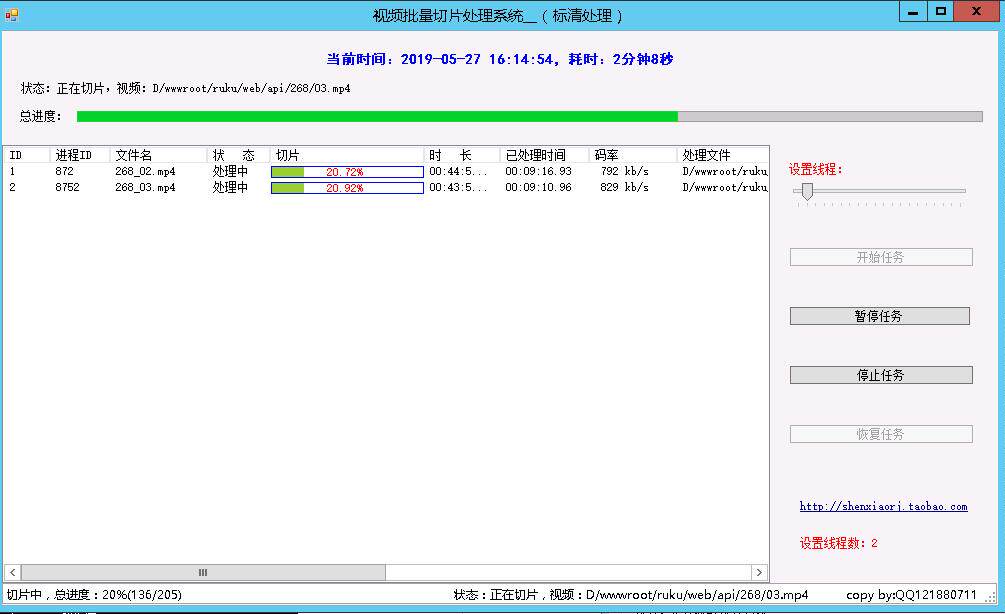
Task: Click the duration 00:43:5... cell
Action: pyautogui.click(x=458, y=187)
